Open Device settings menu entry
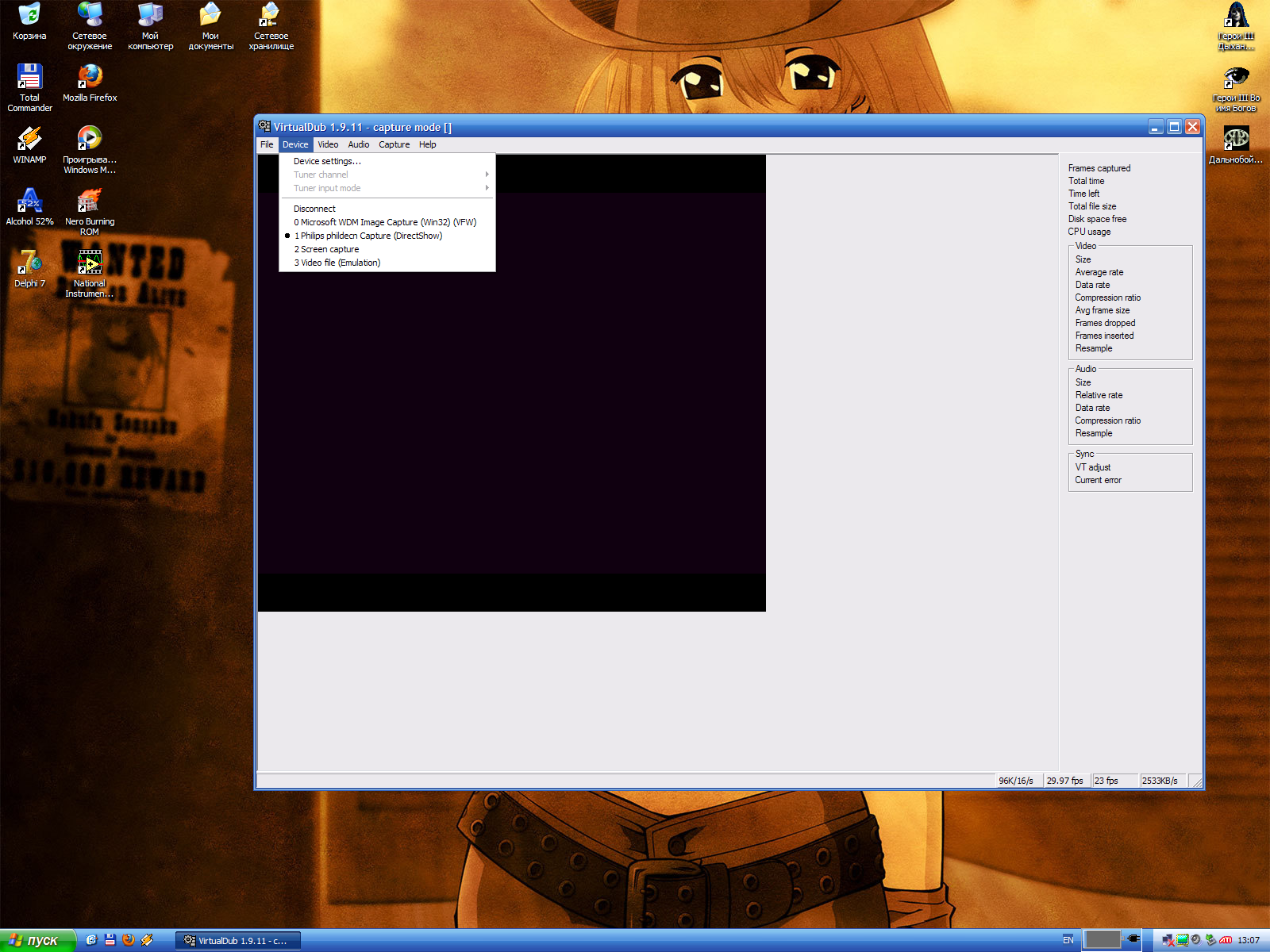1270x952 pixels. (327, 161)
